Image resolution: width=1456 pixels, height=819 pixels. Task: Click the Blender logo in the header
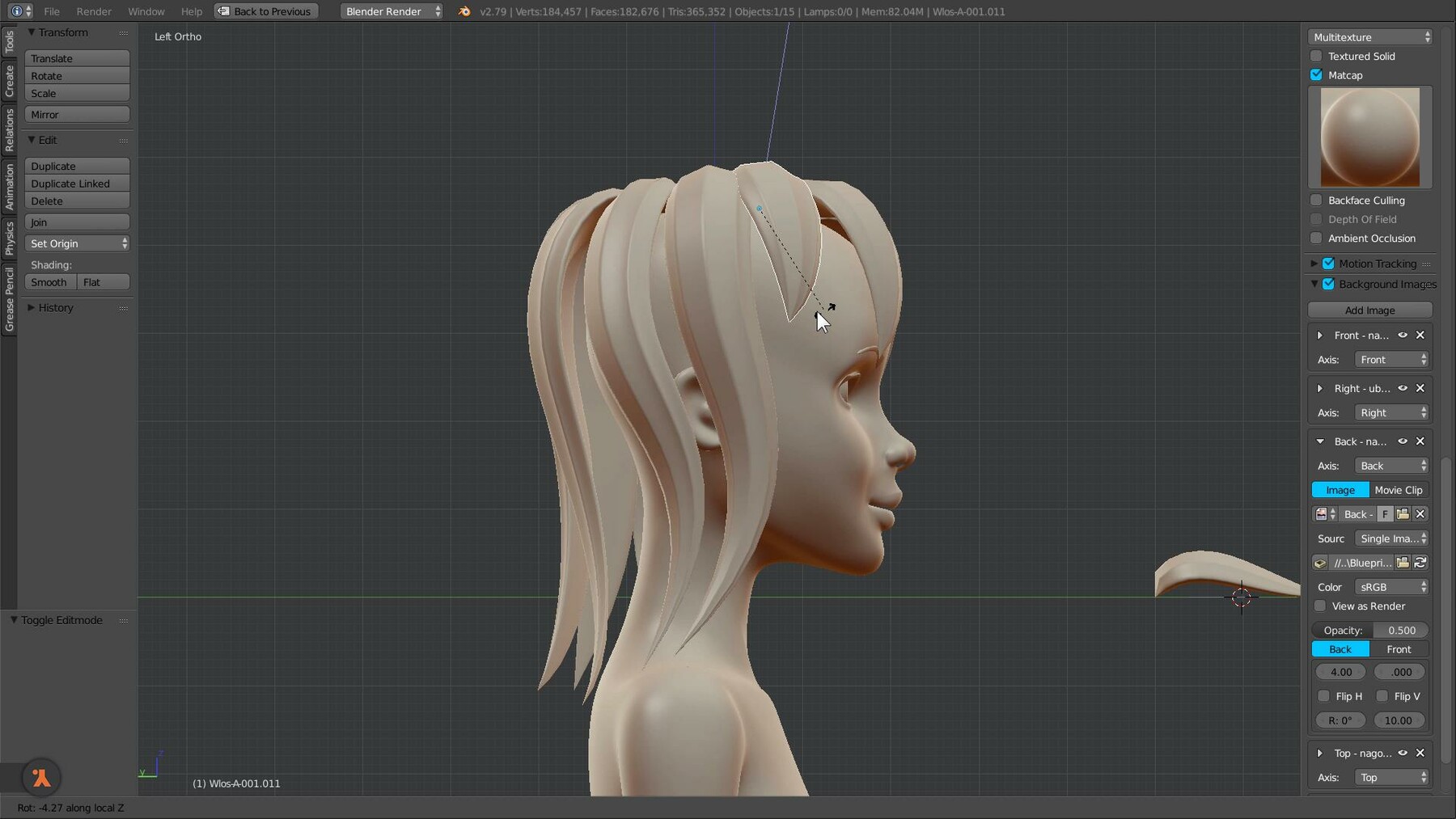[x=463, y=11]
